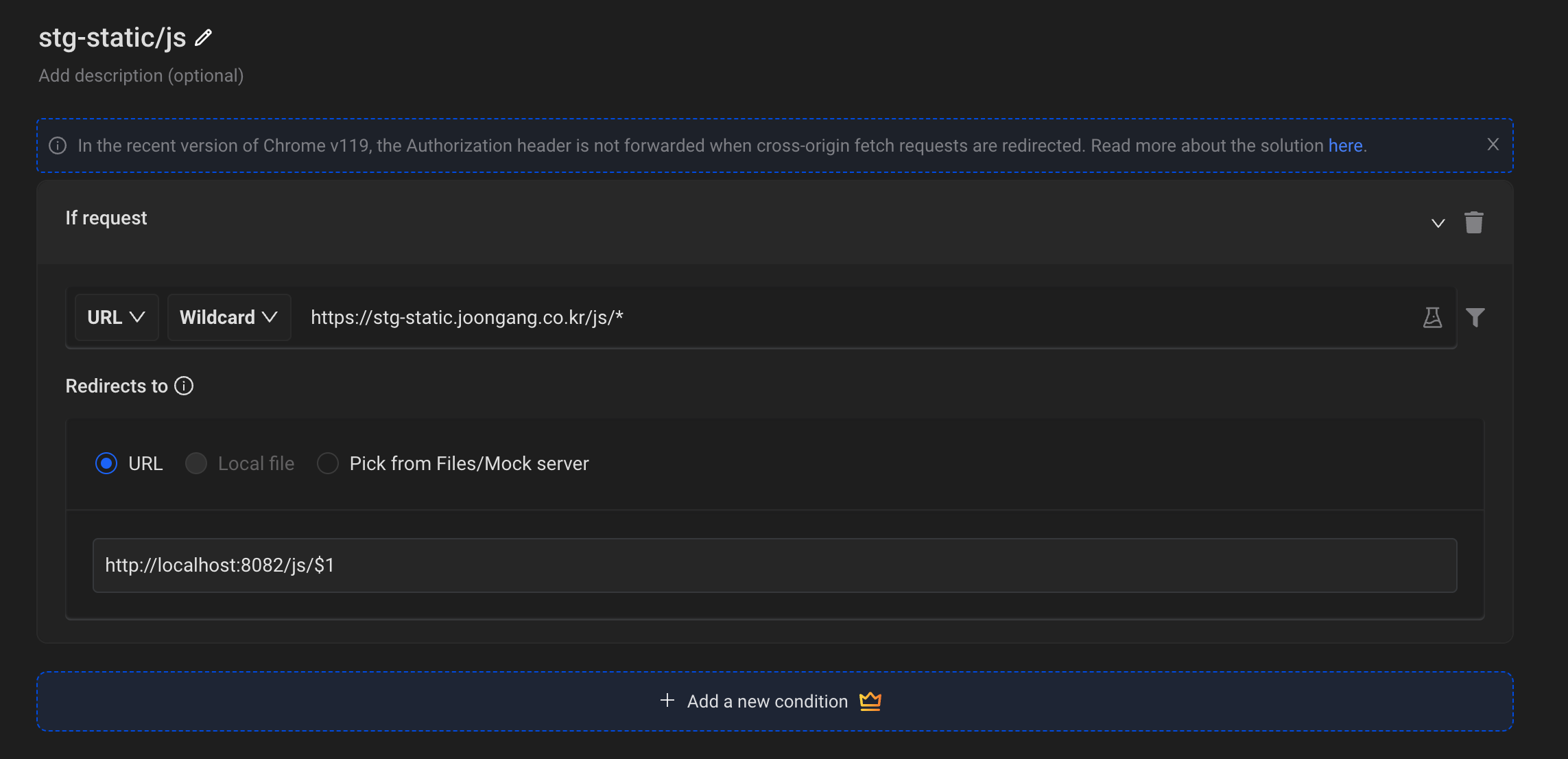Screen dimensions: 1568x759
Task: Dismiss the Chrome v119 notice banner
Action: coord(1493,144)
